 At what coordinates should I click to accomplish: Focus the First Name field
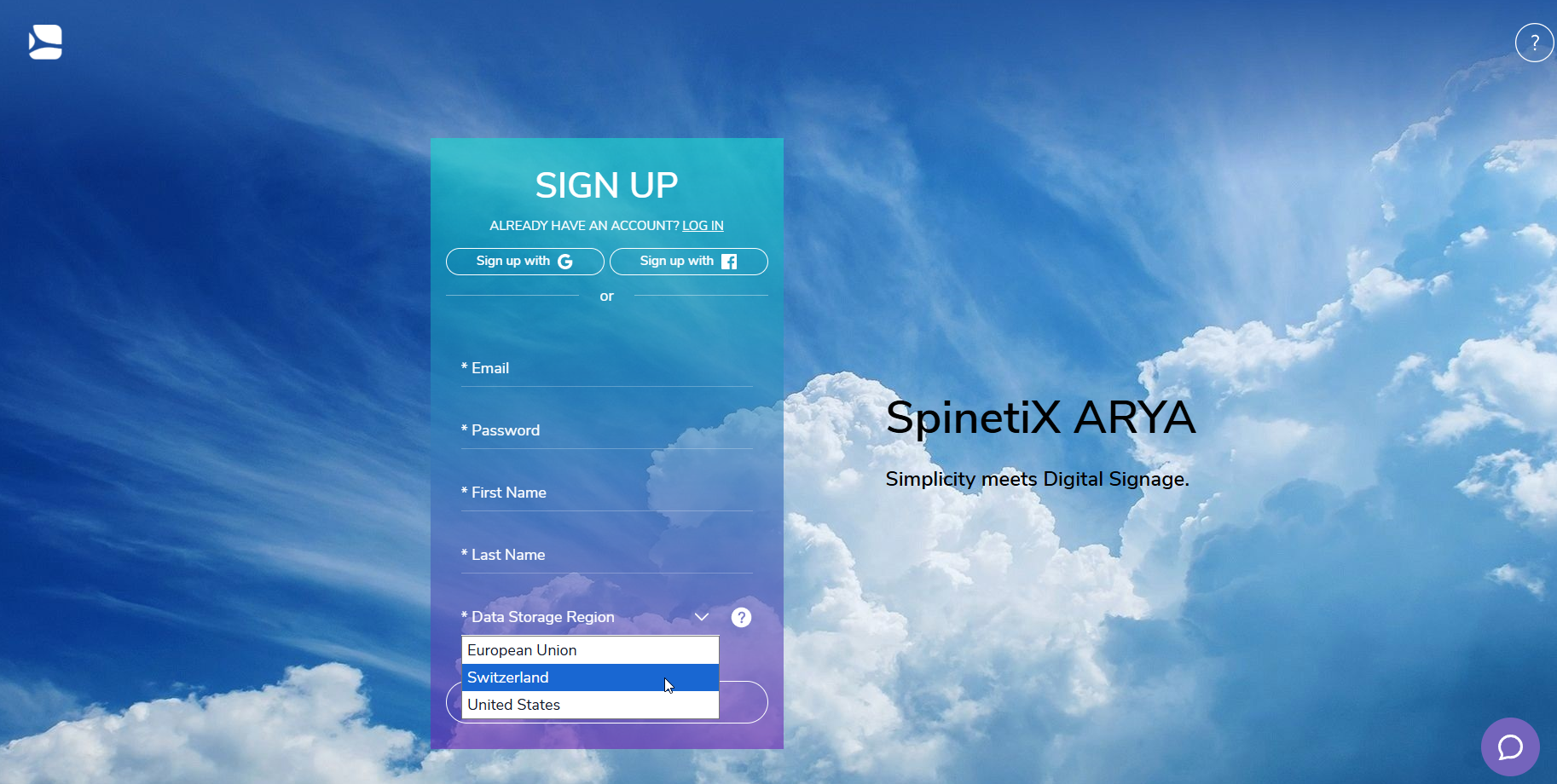[606, 493]
